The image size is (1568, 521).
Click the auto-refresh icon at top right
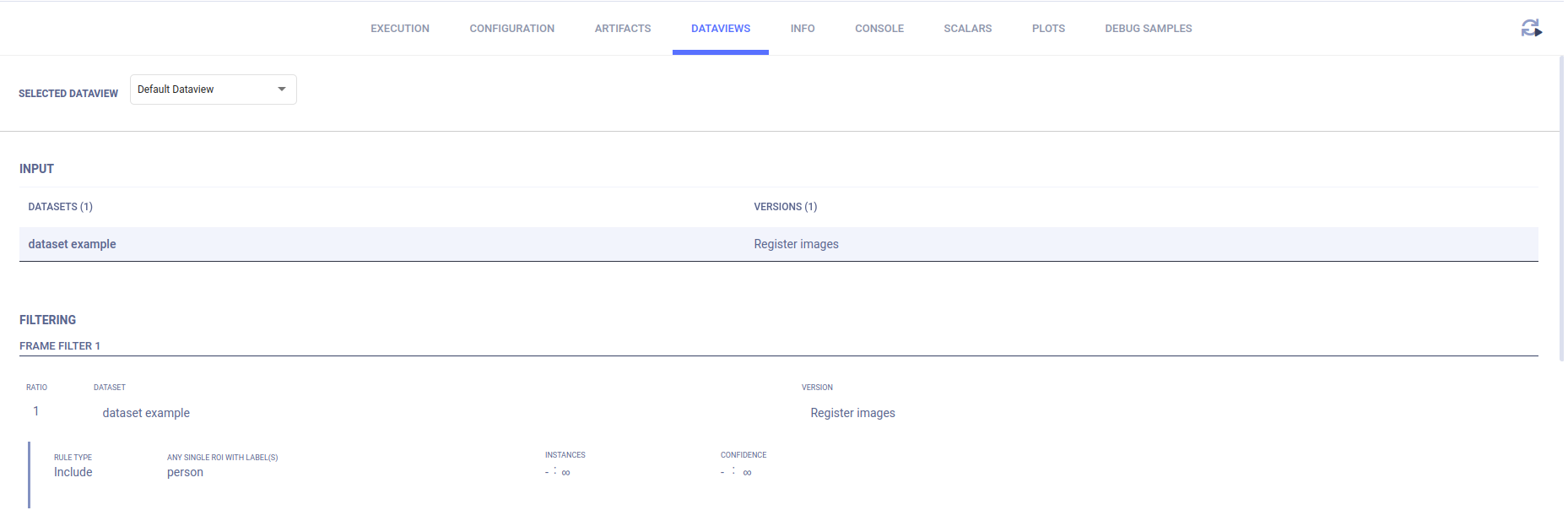[x=1531, y=29]
